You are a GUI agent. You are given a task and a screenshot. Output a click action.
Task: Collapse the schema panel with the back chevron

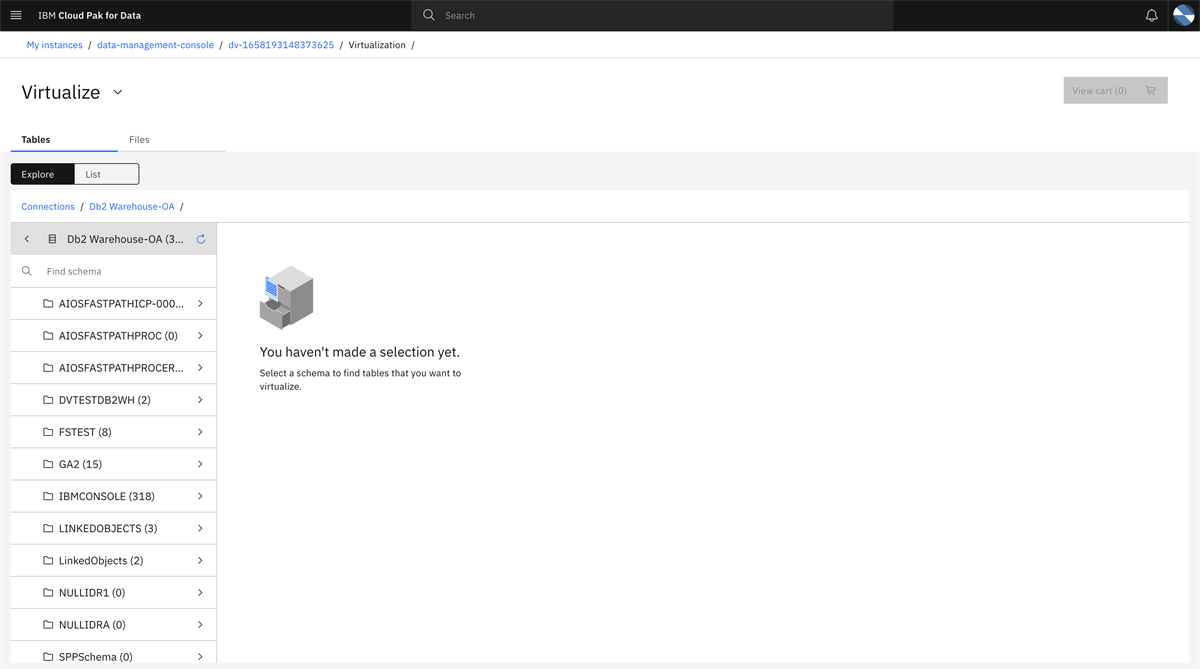point(26,238)
